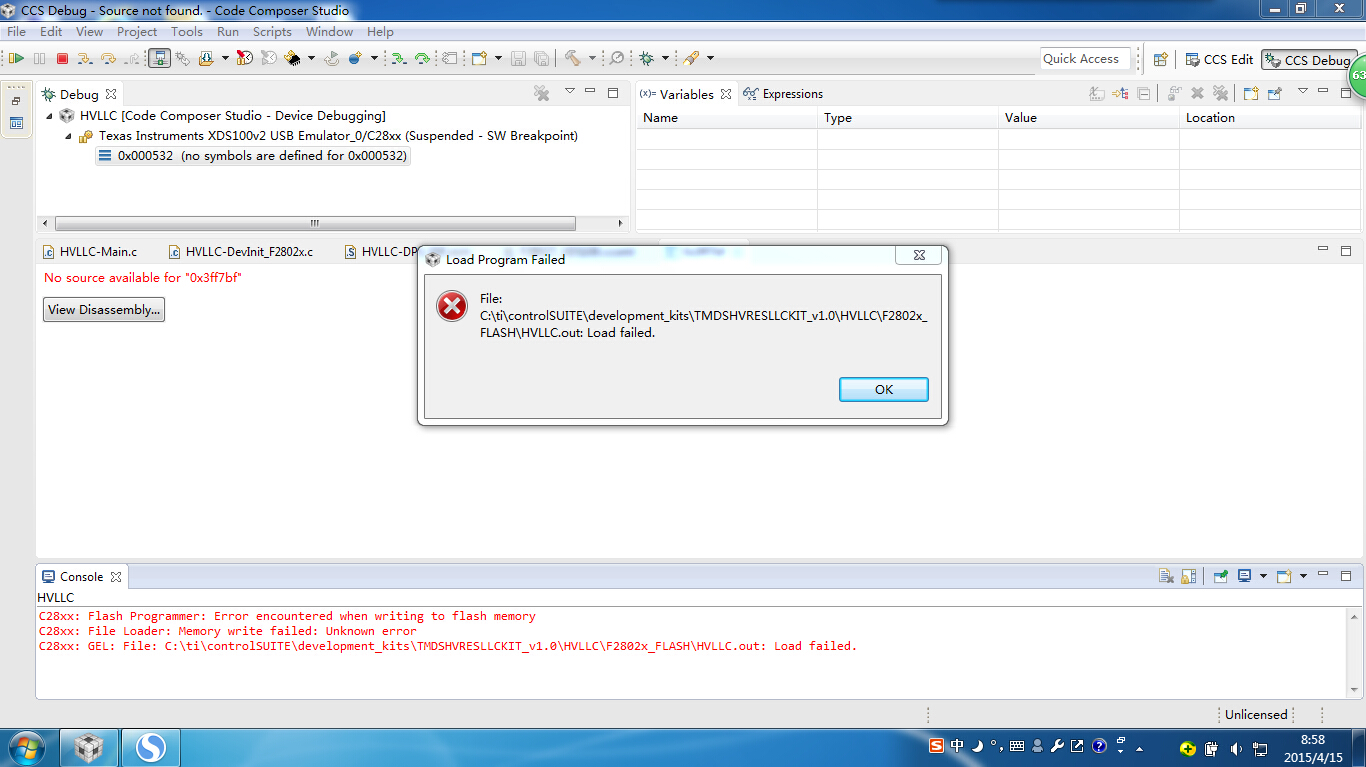Click the Open Perspective icon
This screenshot has height=767, width=1366.
1161,60
